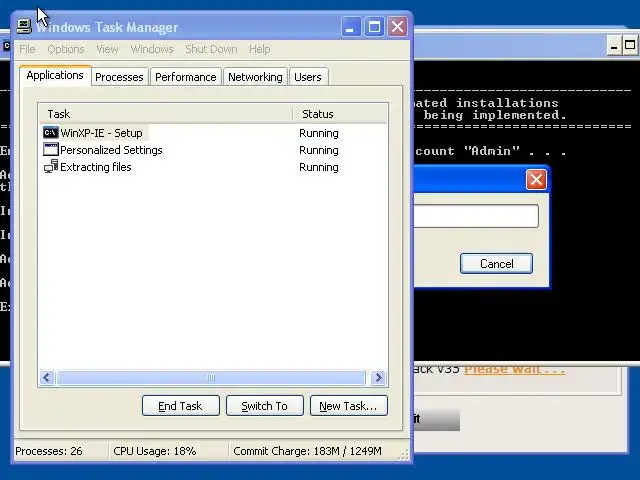640x480 pixels.
Task: Click the extraction dialog progress field
Action: click(476, 216)
